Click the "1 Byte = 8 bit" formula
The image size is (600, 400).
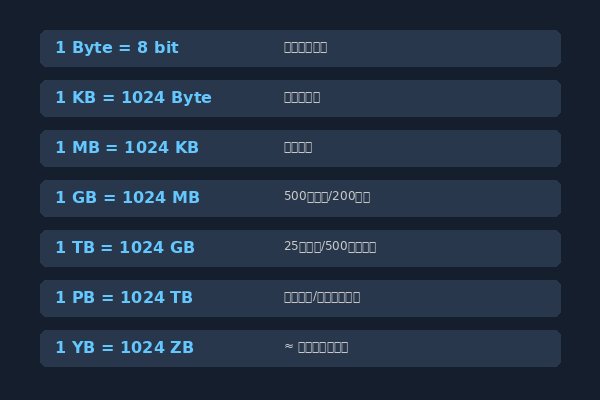click(117, 48)
